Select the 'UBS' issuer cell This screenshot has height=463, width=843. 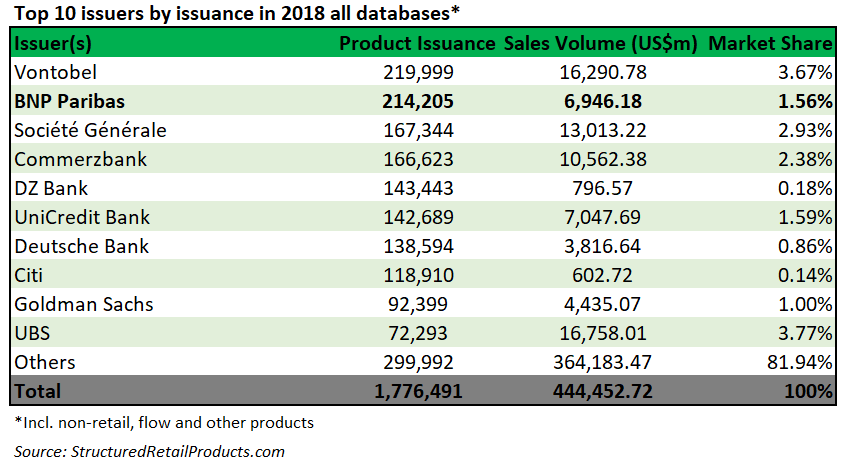pos(32,333)
